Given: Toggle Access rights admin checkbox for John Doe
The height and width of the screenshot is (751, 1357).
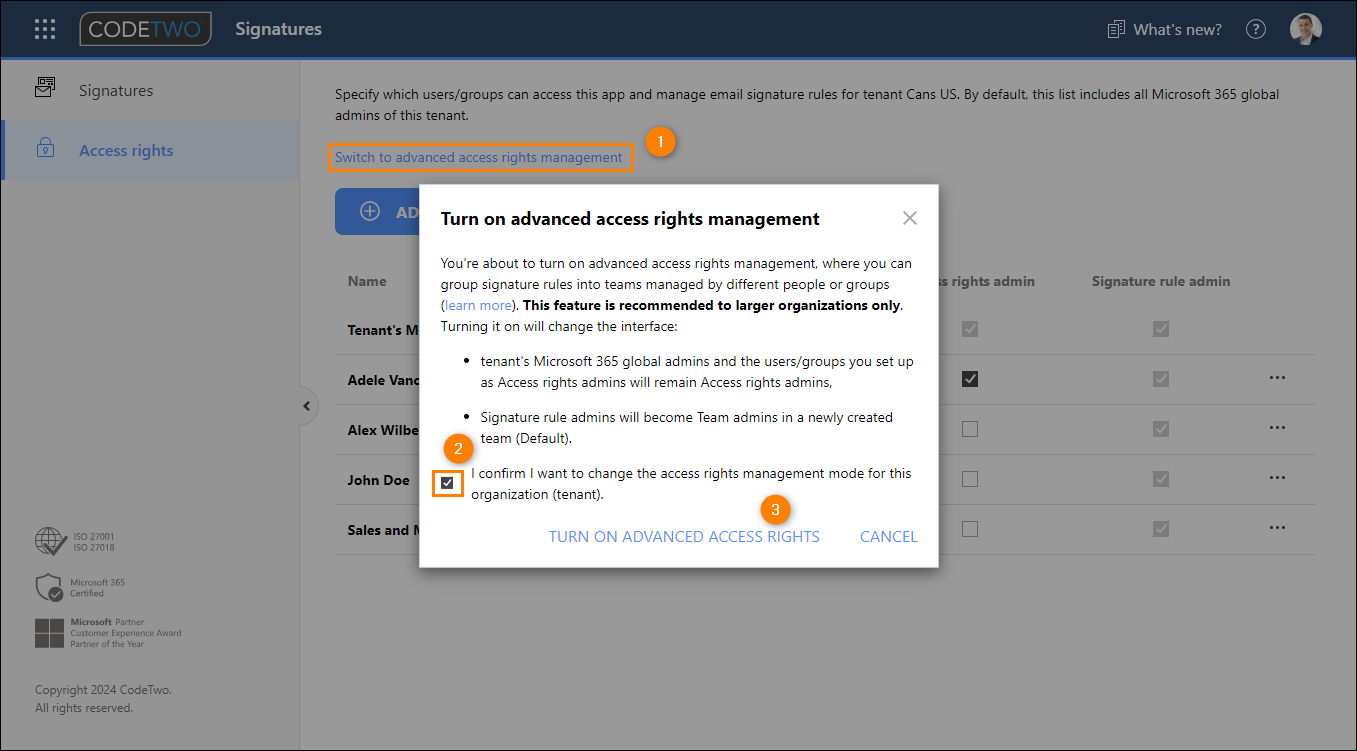Looking at the screenshot, I should 969,479.
